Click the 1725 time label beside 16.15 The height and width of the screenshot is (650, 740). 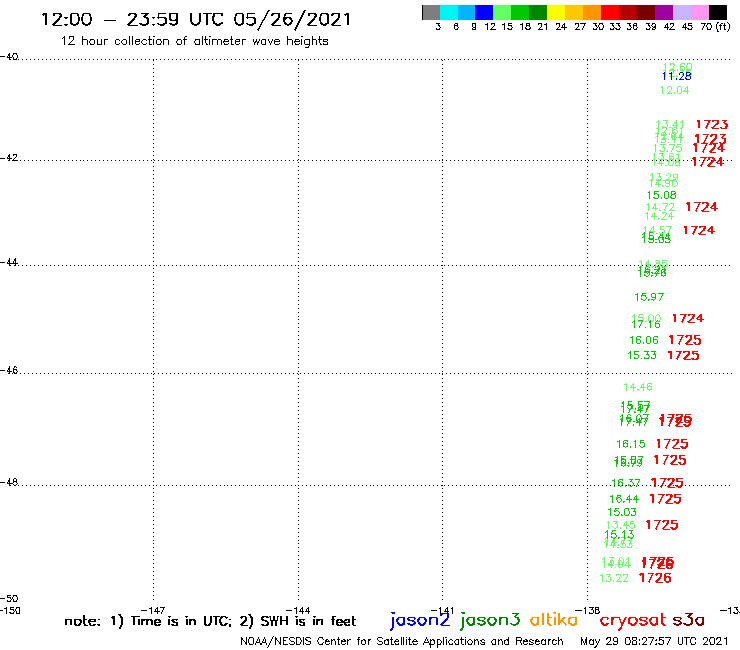coord(672,444)
